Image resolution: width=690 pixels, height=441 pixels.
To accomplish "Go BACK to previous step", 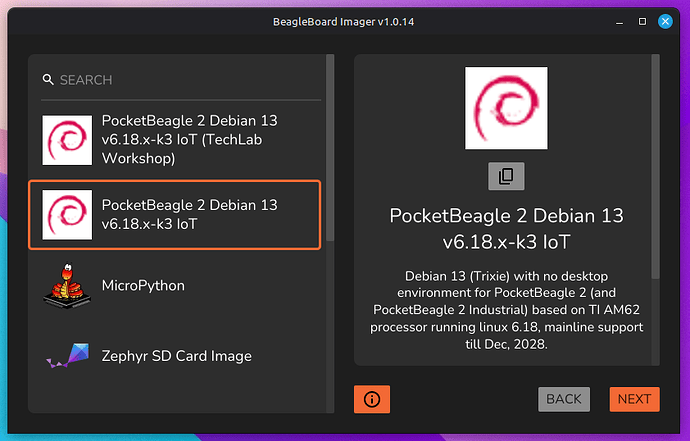I will pyautogui.click(x=564, y=399).
